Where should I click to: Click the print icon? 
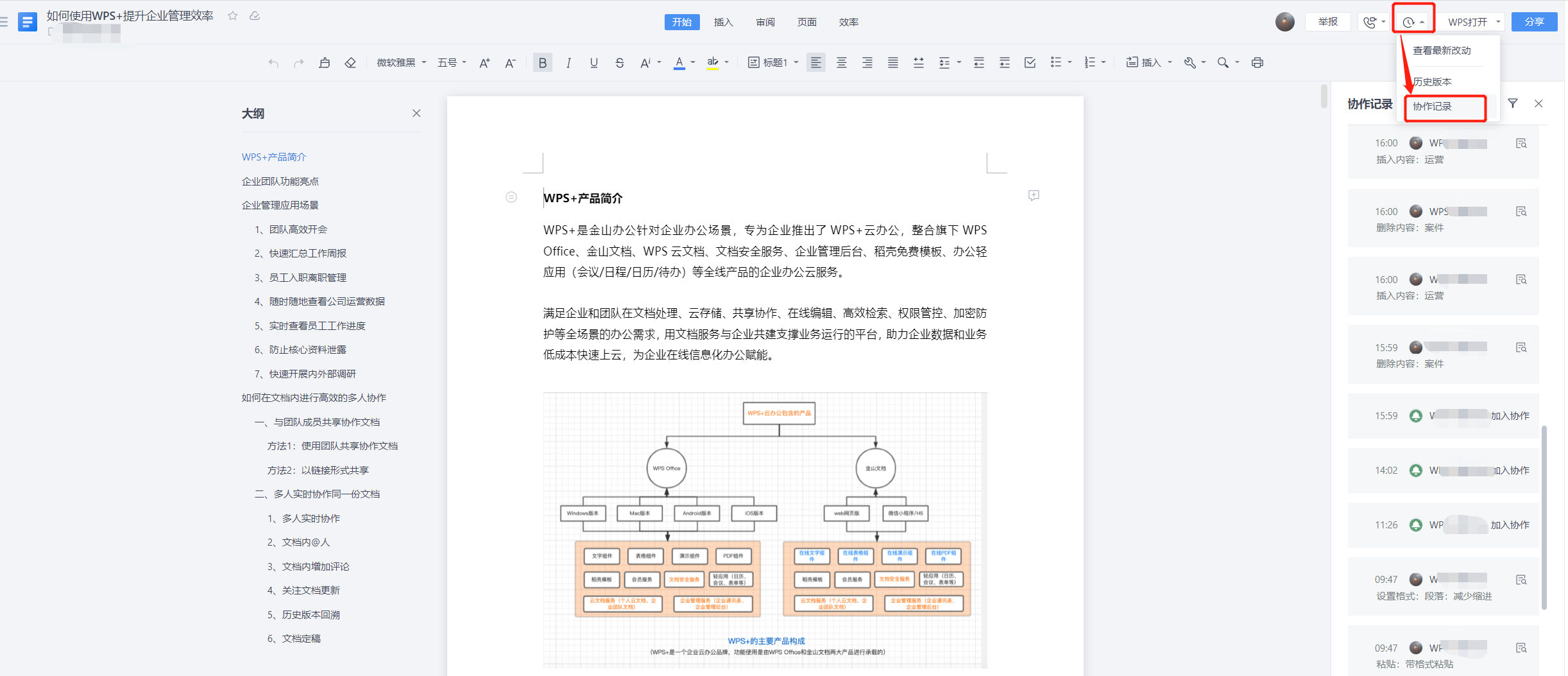(1257, 62)
